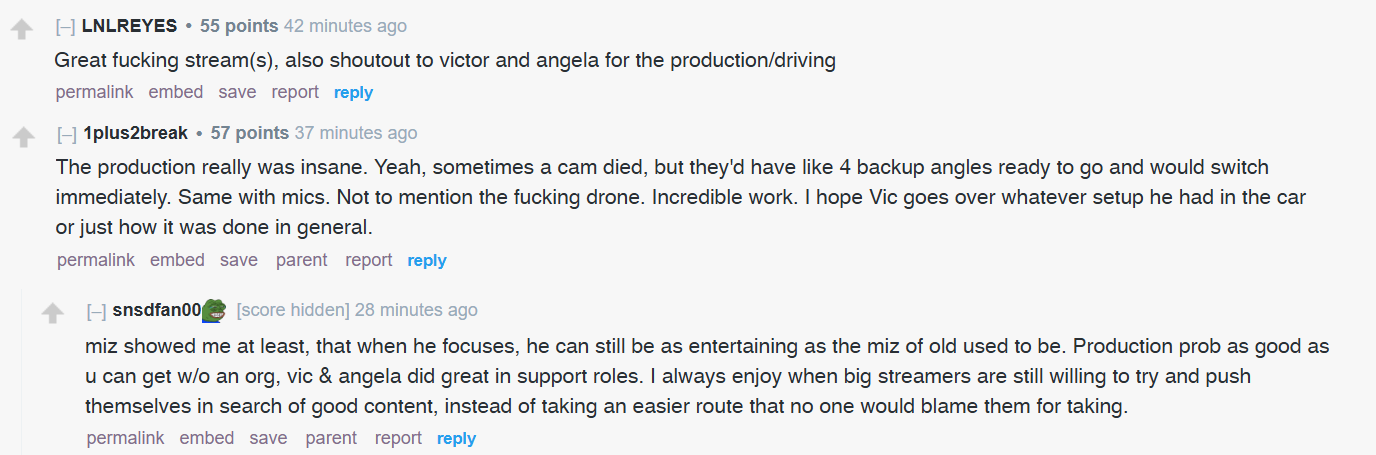Image resolution: width=1376 pixels, height=455 pixels.
Task: Collapse LNLREYES's comment thread
Action: [x=65, y=26]
